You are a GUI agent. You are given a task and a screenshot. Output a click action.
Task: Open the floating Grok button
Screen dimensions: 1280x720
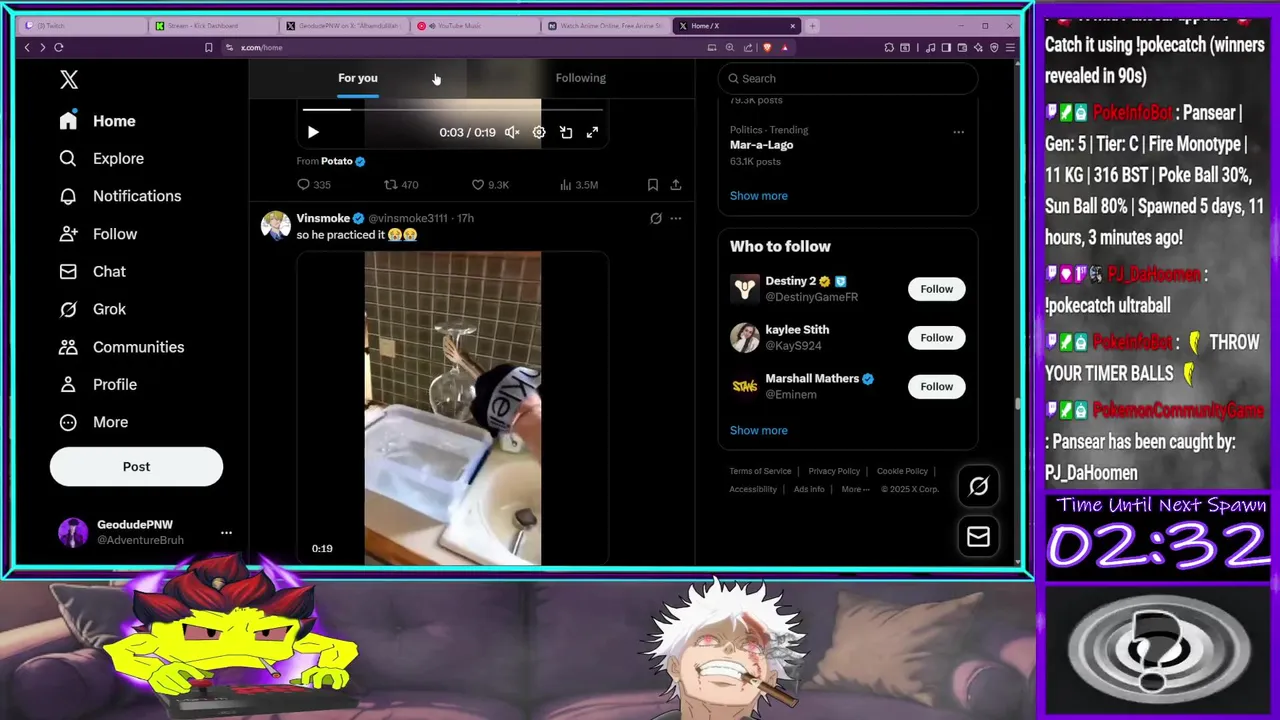coord(978,486)
